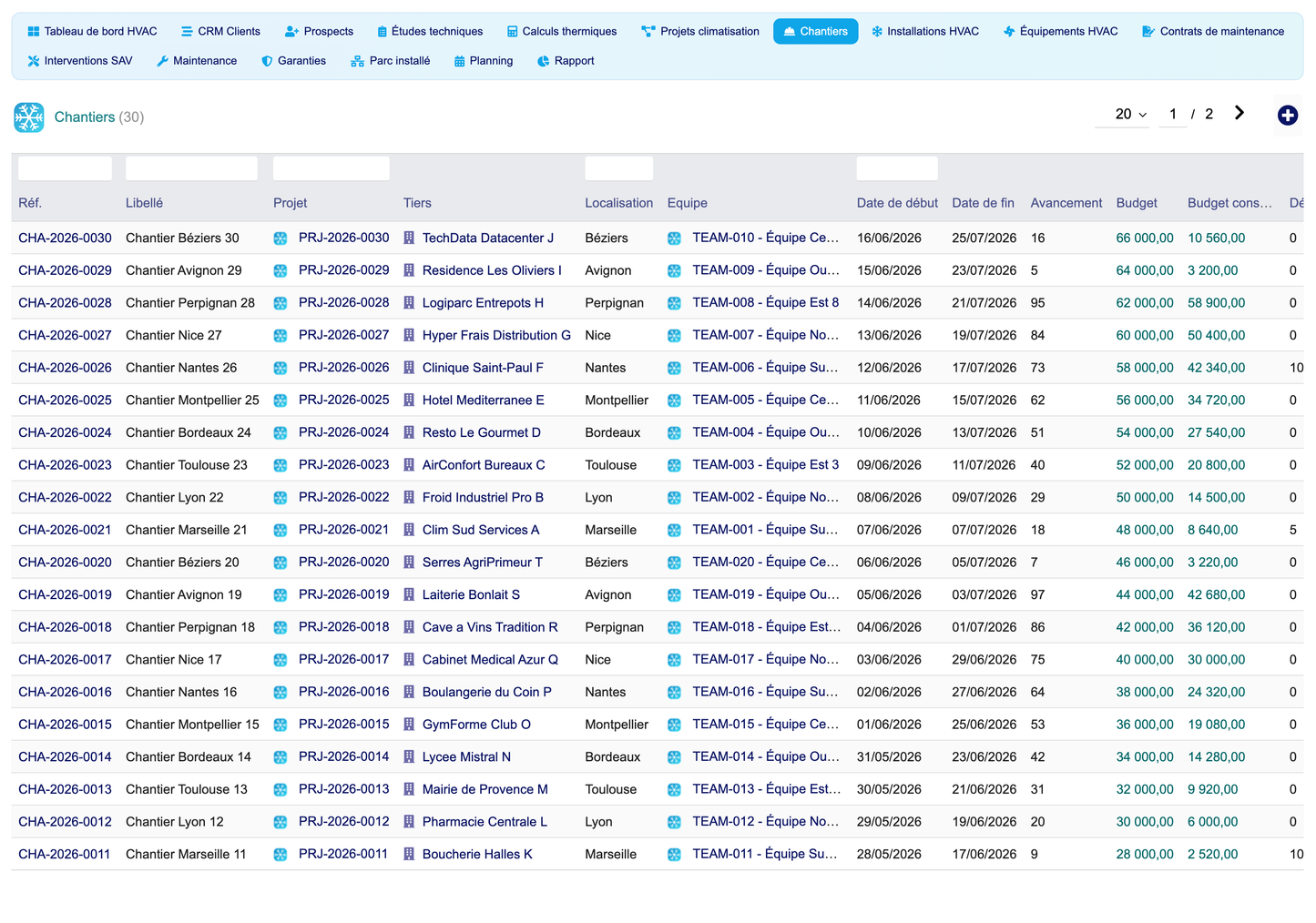Screen dimensions: 1316x923
Task: Open Rapport tab
Action: 566,61
